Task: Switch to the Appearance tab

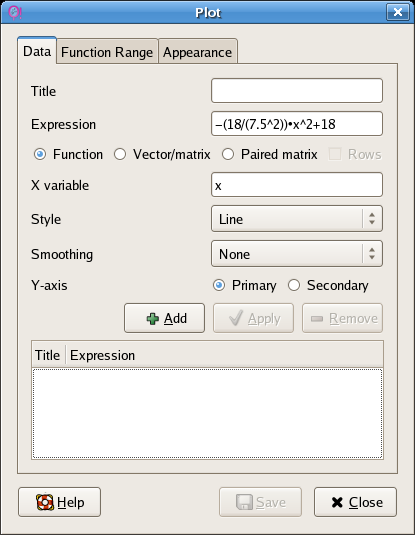Action: coord(197,52)
